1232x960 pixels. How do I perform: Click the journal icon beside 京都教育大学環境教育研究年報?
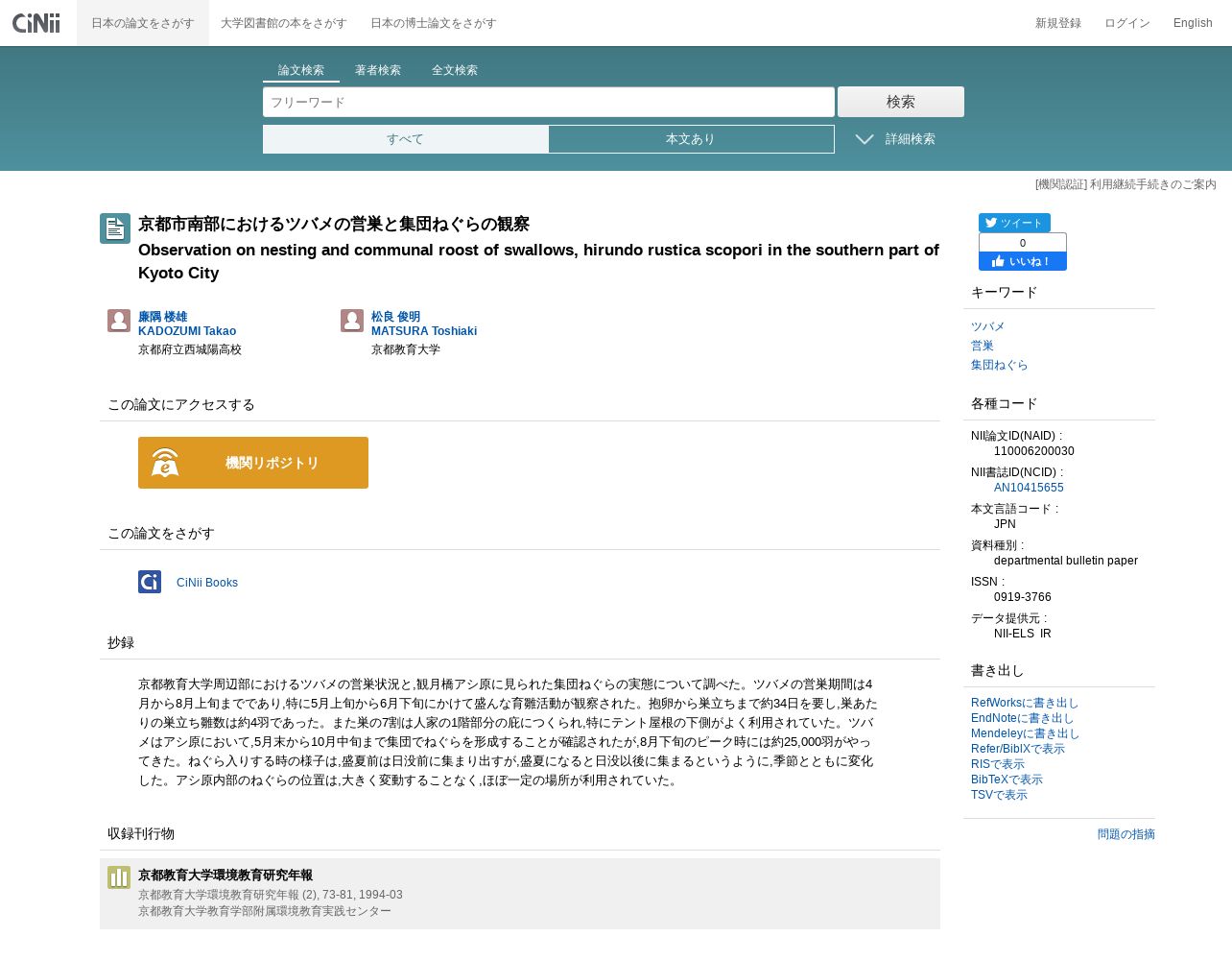pos(119,877)
